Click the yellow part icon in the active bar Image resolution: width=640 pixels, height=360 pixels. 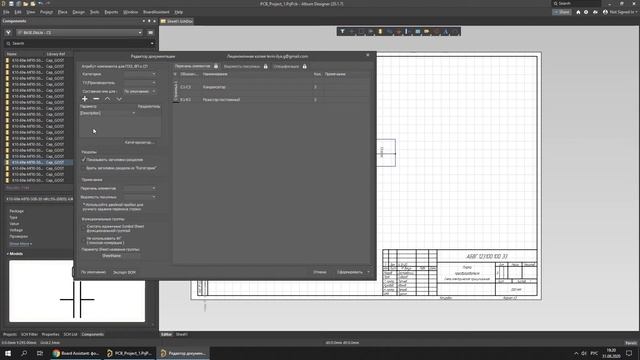380,31
